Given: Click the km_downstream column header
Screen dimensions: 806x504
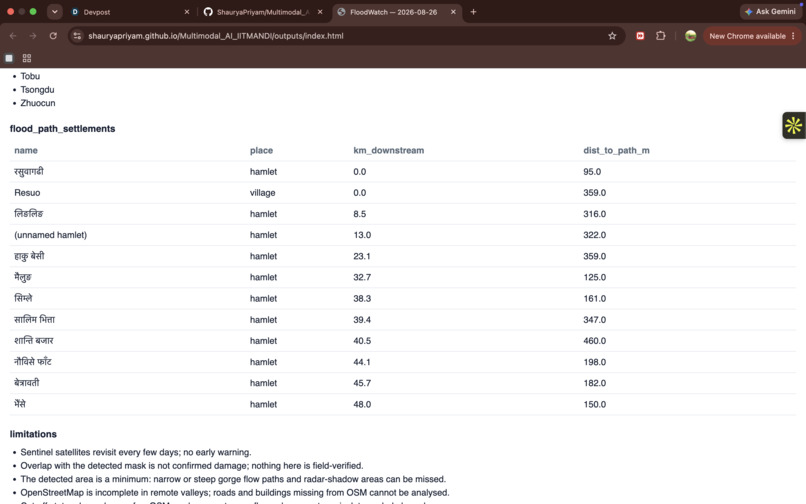Looking at the screenshot, I should 389,150.
